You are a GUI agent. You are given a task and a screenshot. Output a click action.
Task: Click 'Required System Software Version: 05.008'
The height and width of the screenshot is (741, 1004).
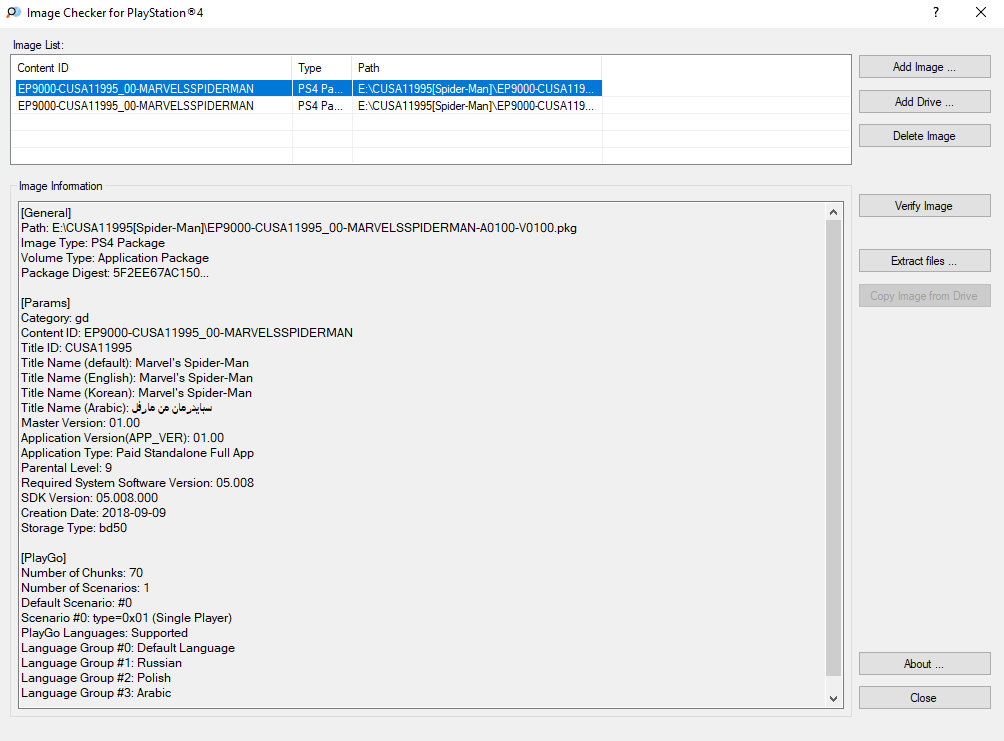click(138, 483)
